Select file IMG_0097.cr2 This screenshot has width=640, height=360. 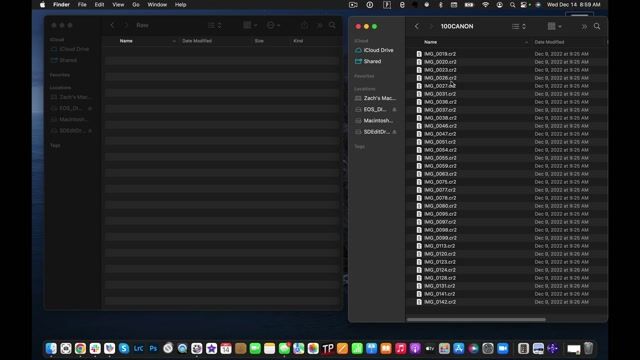click(440, 222)
